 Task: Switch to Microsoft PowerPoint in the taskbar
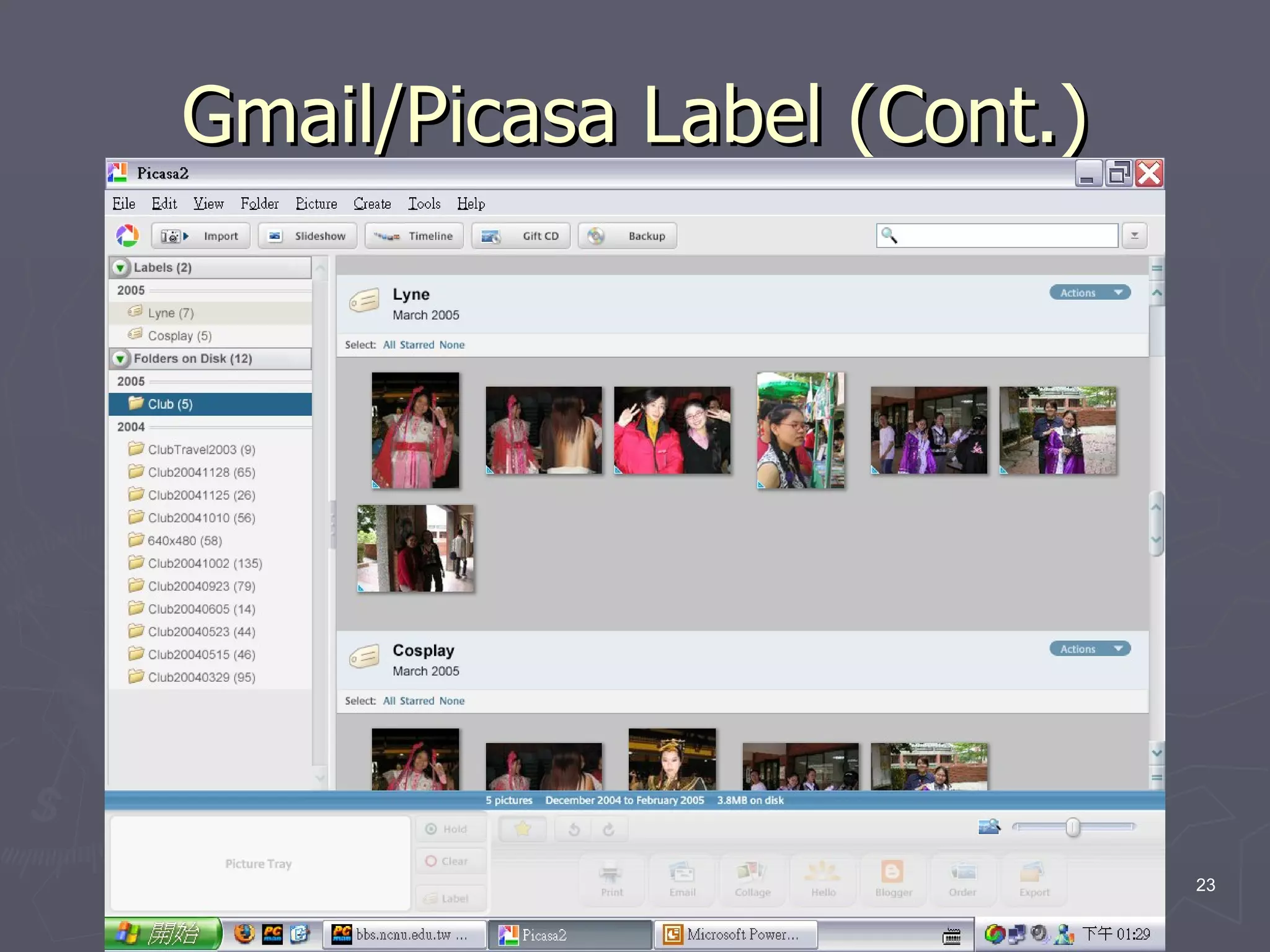click(x=735, y=935)
